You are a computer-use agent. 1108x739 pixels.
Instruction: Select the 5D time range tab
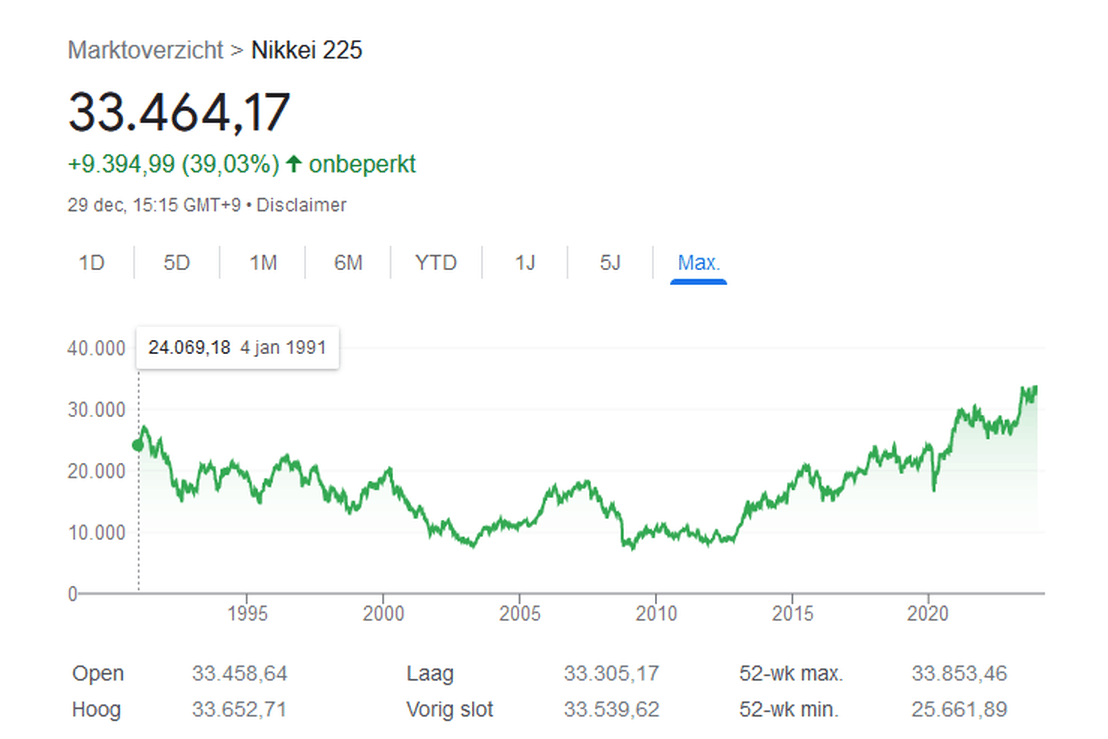(176, 263)
